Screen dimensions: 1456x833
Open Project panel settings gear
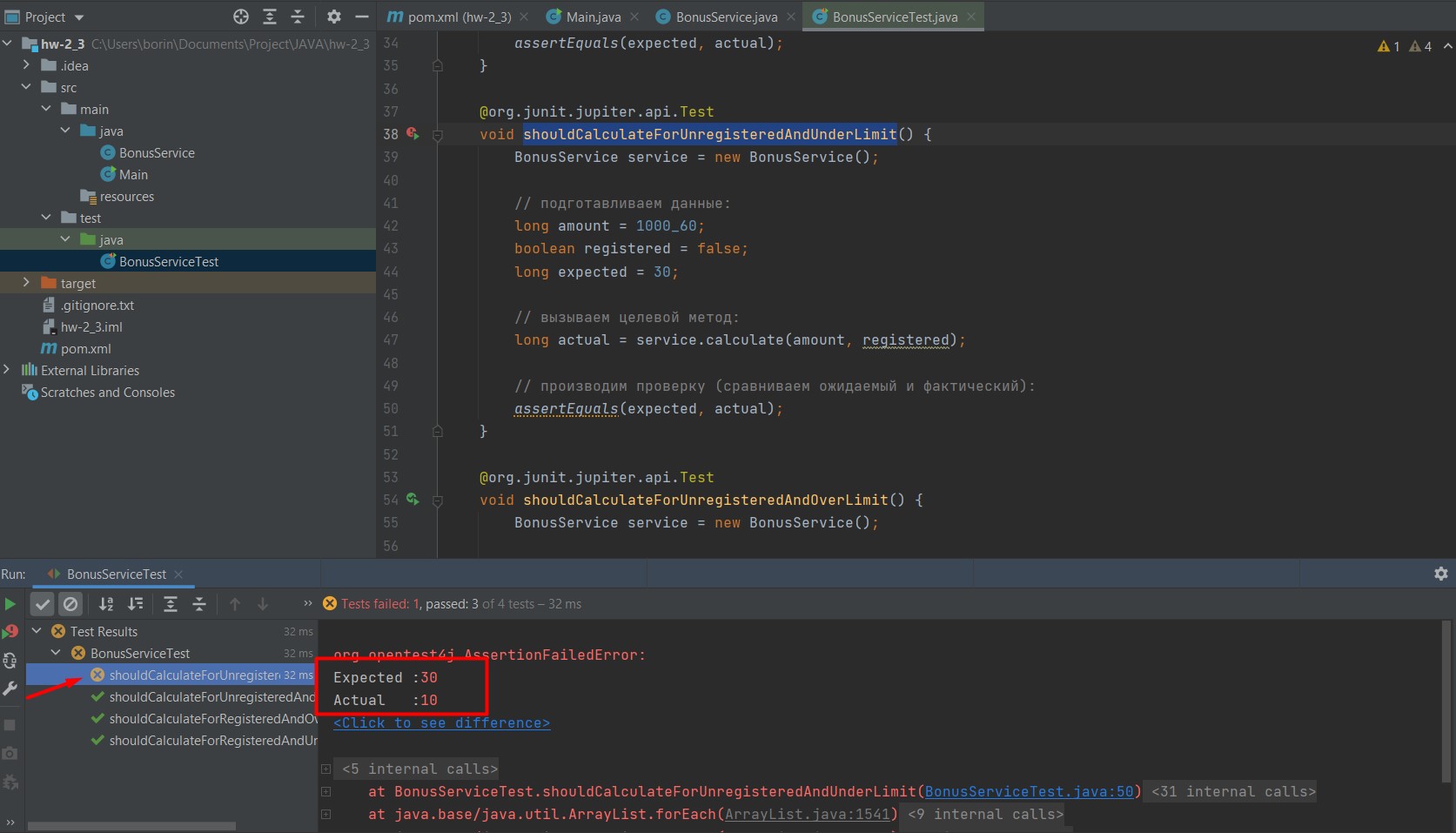pyautogui.click(x=334, y=17)
